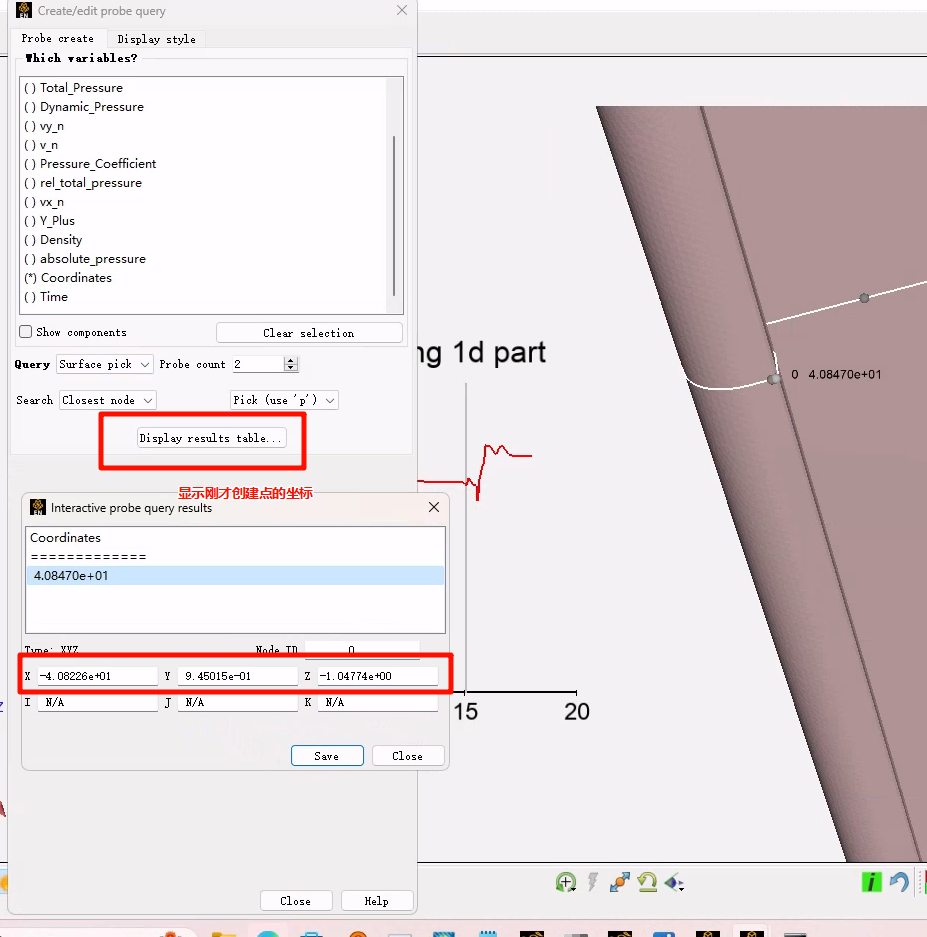The image size is (927, 937).
Task: Click the variables list vertical scrollbar
Action: point(394,213)
